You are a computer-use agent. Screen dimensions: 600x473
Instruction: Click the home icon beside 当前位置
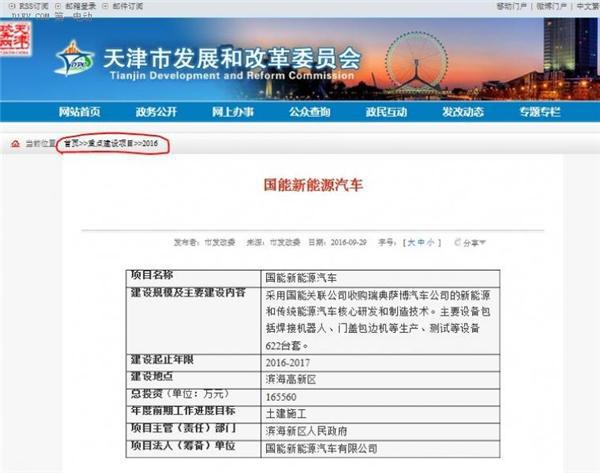click(x=15, y=143)
